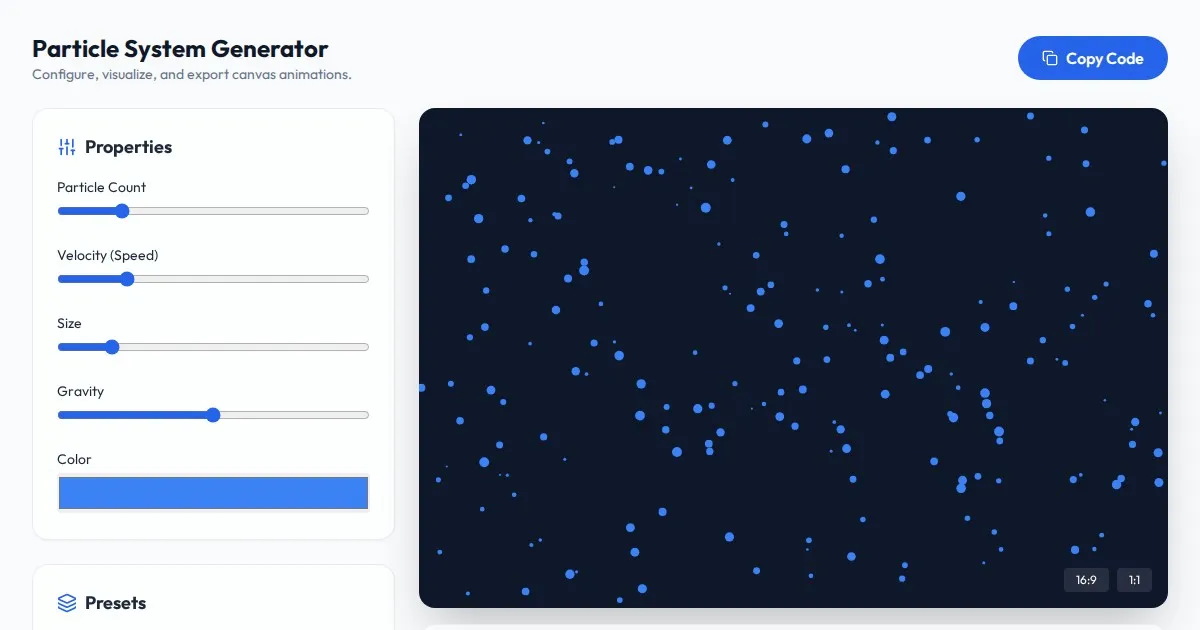Click the subtitle text below the title

(x=191, y=74)
